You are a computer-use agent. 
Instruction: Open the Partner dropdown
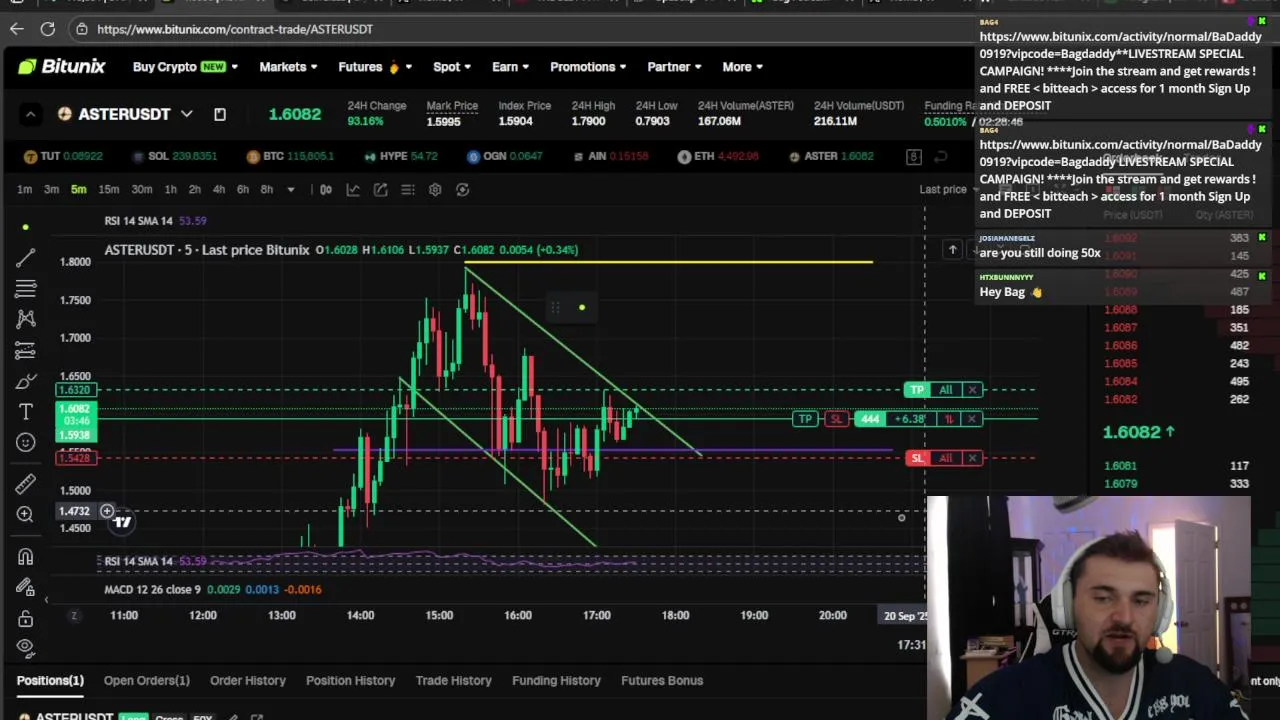click(674, 67)
